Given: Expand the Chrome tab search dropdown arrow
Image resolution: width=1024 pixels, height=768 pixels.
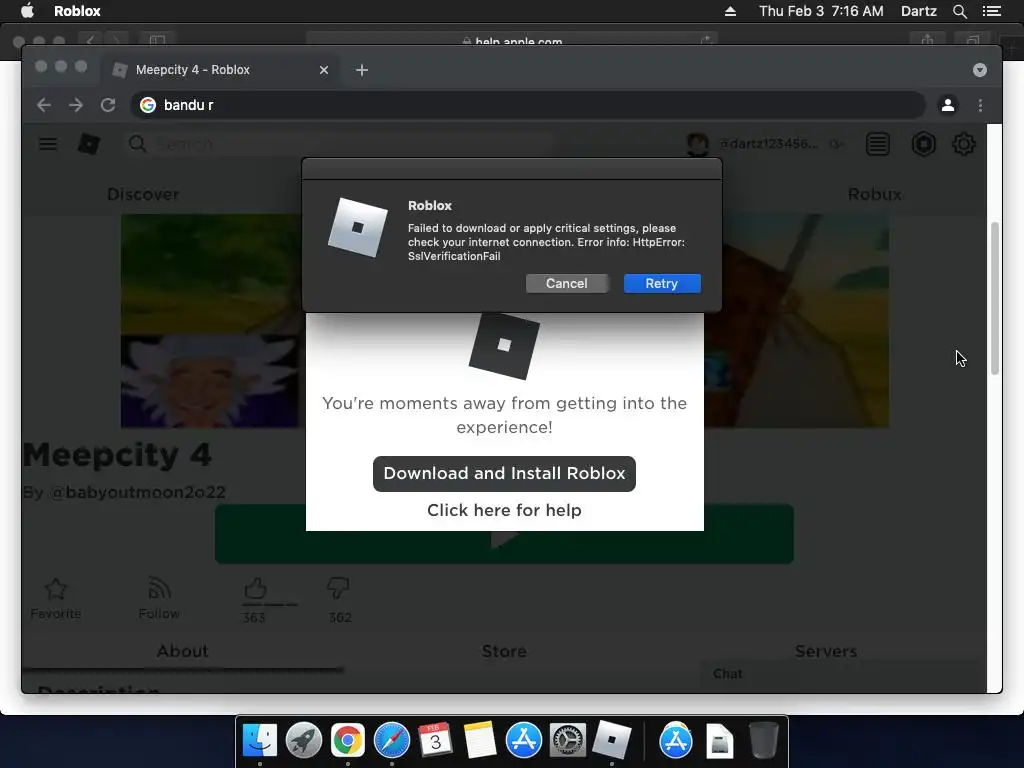Looking at the screenshot, I should tap(980, 70).
